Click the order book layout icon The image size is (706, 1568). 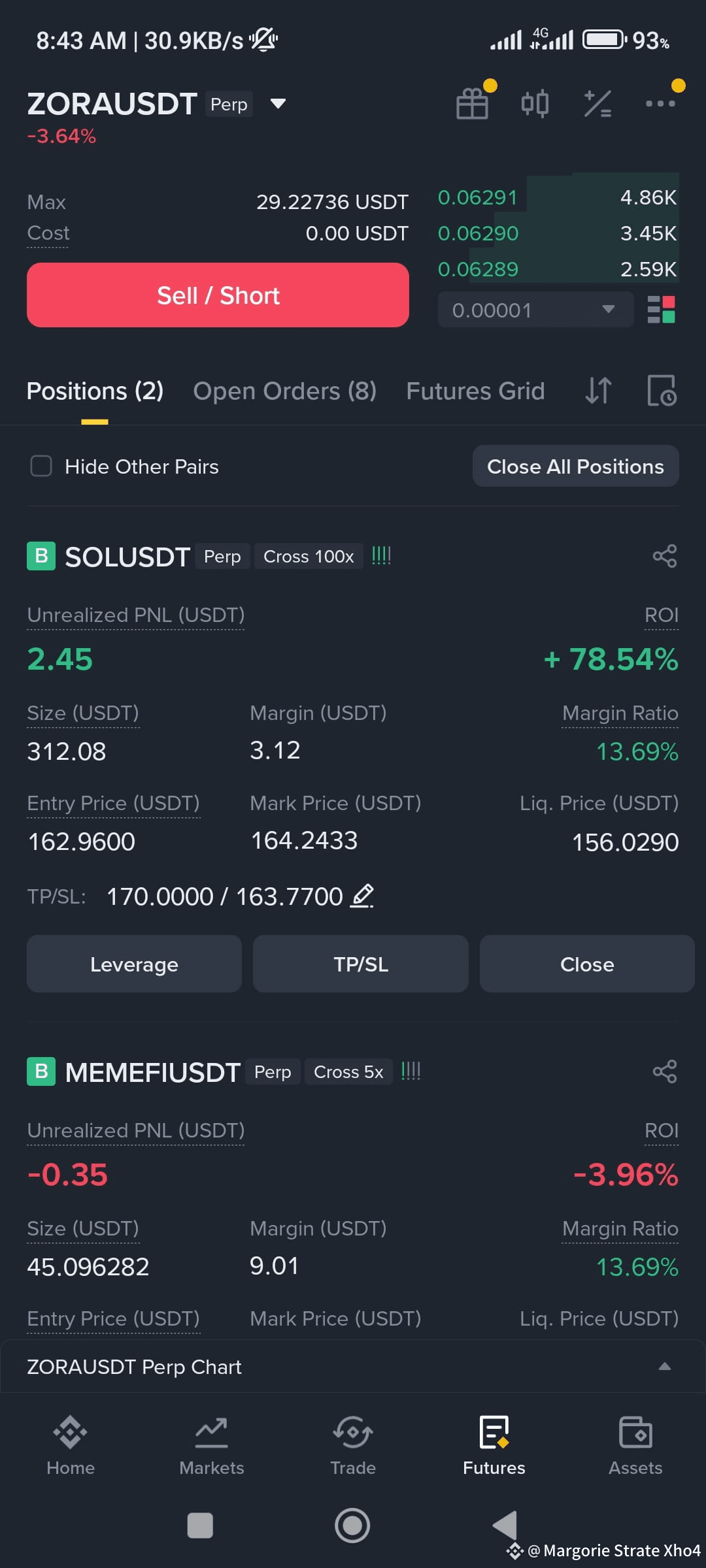[661, 310]
